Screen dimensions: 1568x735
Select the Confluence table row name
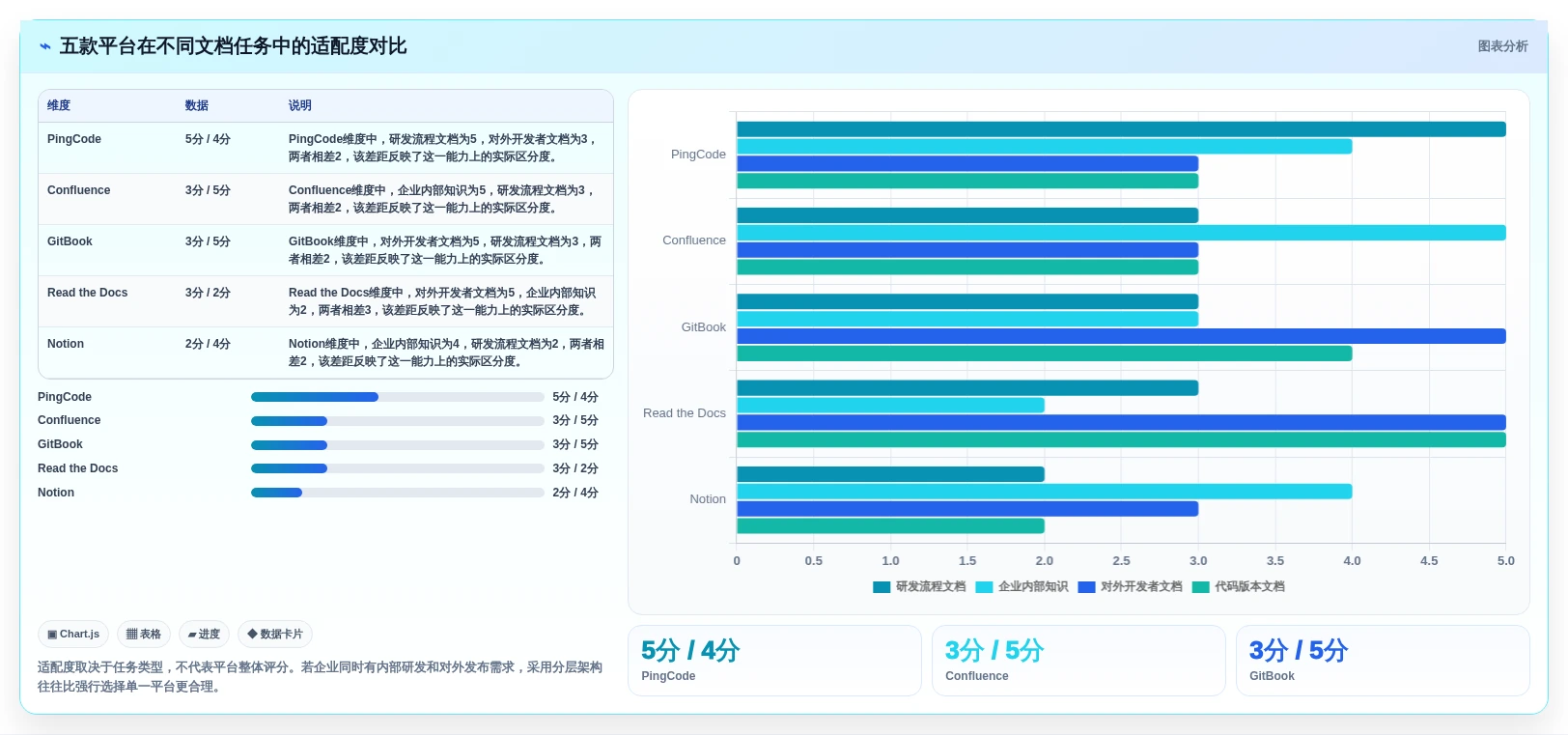(x=79, y=190)
